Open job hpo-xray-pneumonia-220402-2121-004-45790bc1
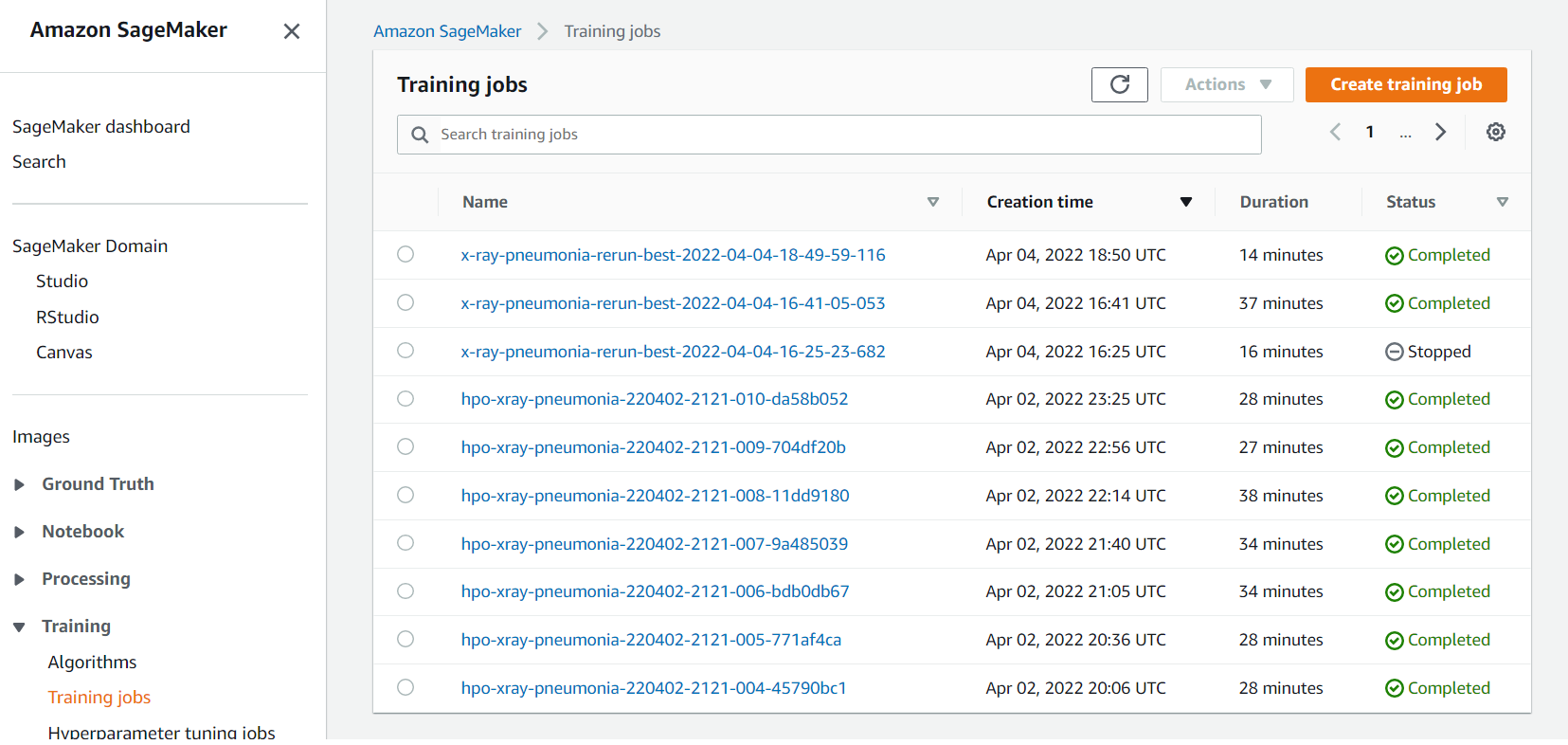Image resolution: width=1568 pixels, height=745 pixels. pyautogui.click(x=654, y=688)
